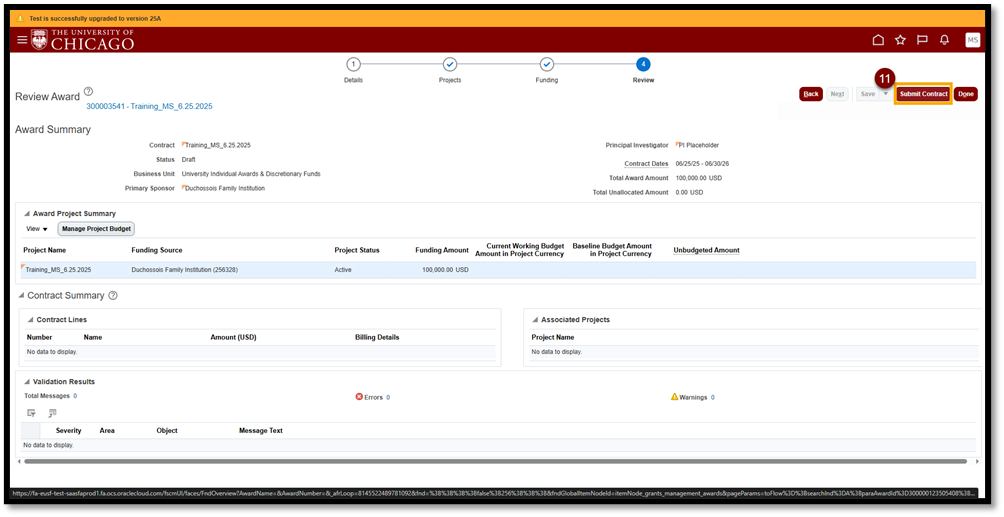Collapse the Validation Results section
The width and height of the screenshot is (1004, 517).
pos(26,382)
